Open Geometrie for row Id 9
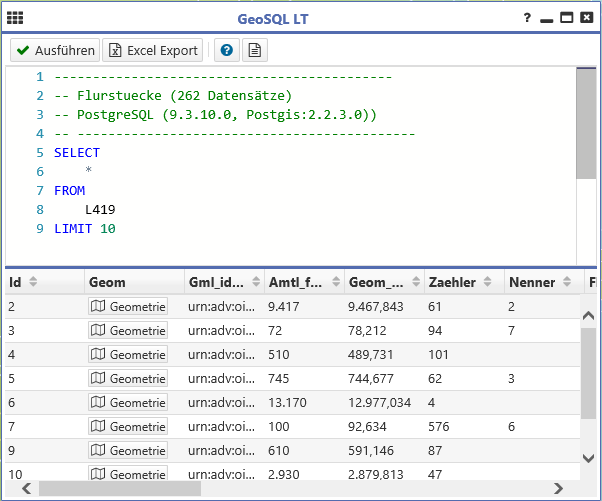This screenshot has height=501, width=602. coord(128,450)
